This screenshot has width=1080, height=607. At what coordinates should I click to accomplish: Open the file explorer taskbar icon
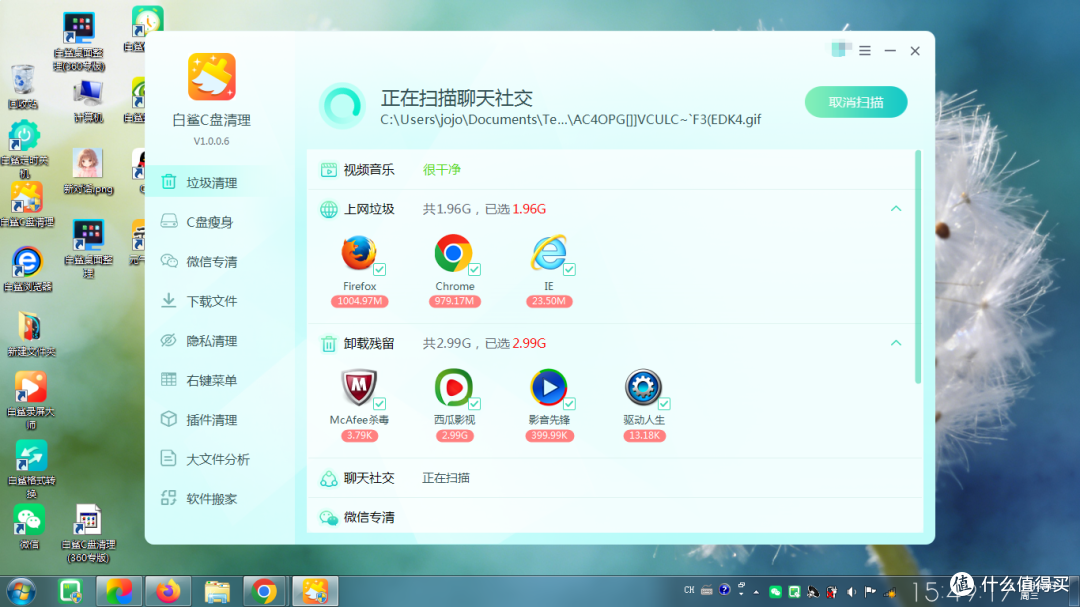(216, 592)
